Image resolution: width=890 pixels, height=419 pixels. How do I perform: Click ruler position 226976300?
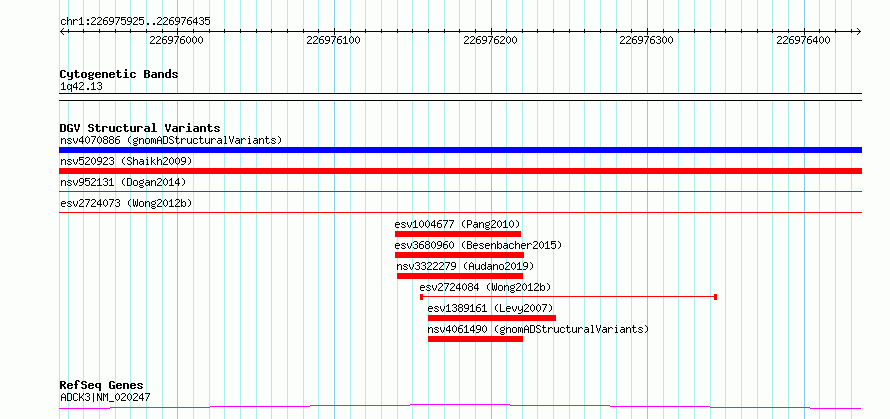(x=646, y=40)
